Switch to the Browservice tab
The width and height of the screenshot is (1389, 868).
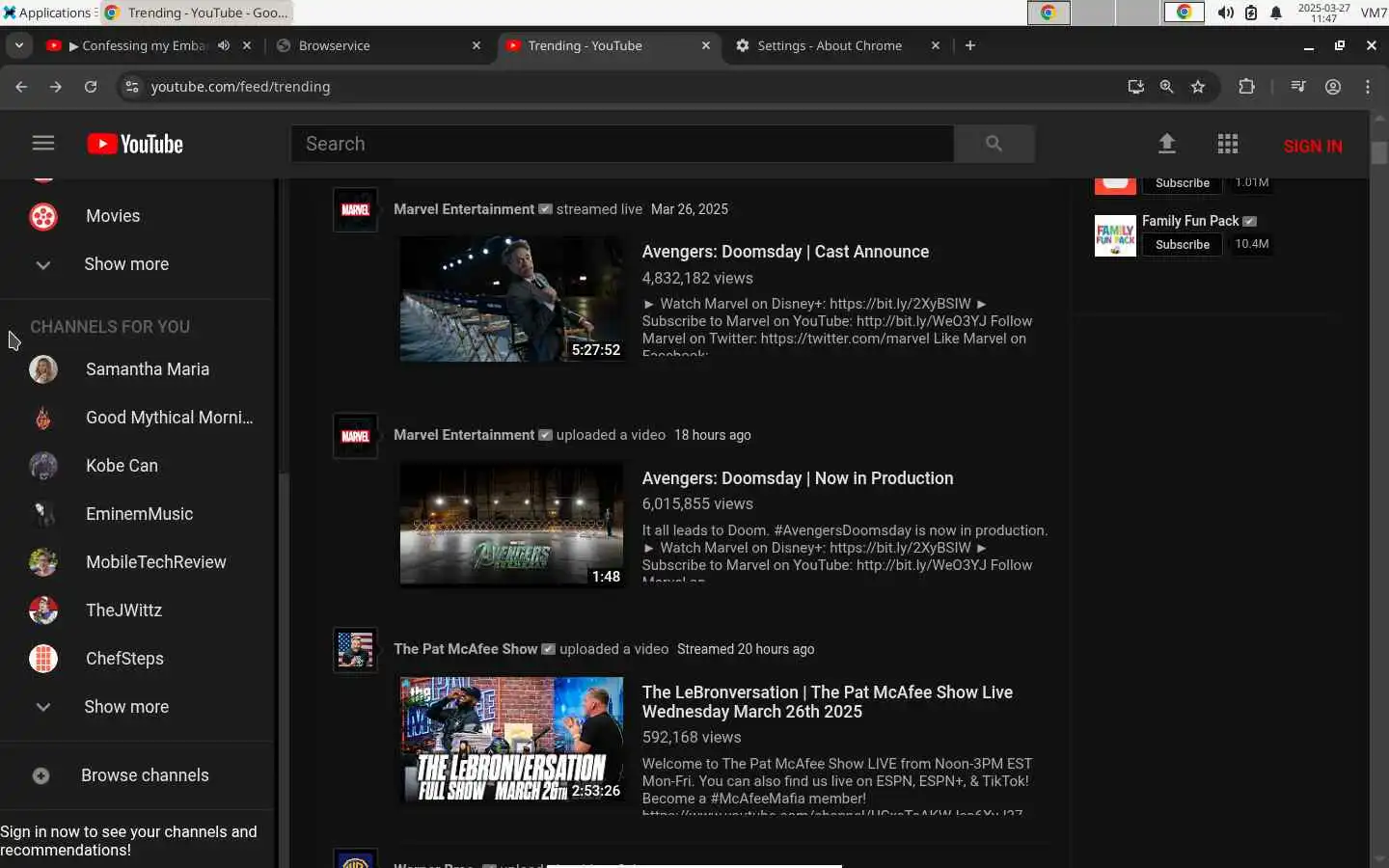(379, 45)
